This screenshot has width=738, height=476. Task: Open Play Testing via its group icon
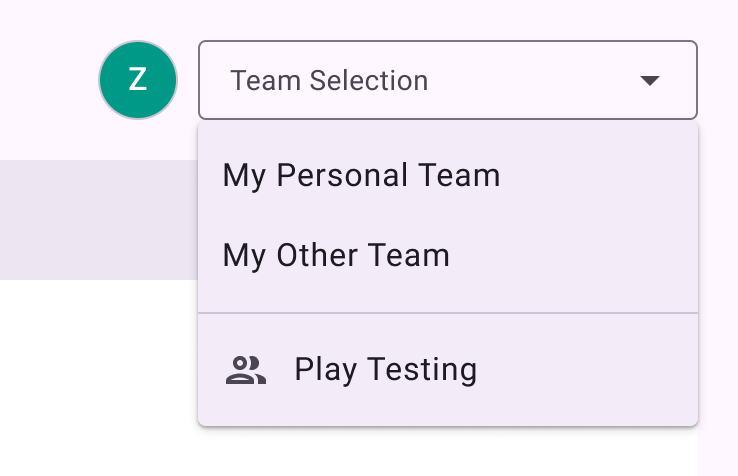[246, 370]
